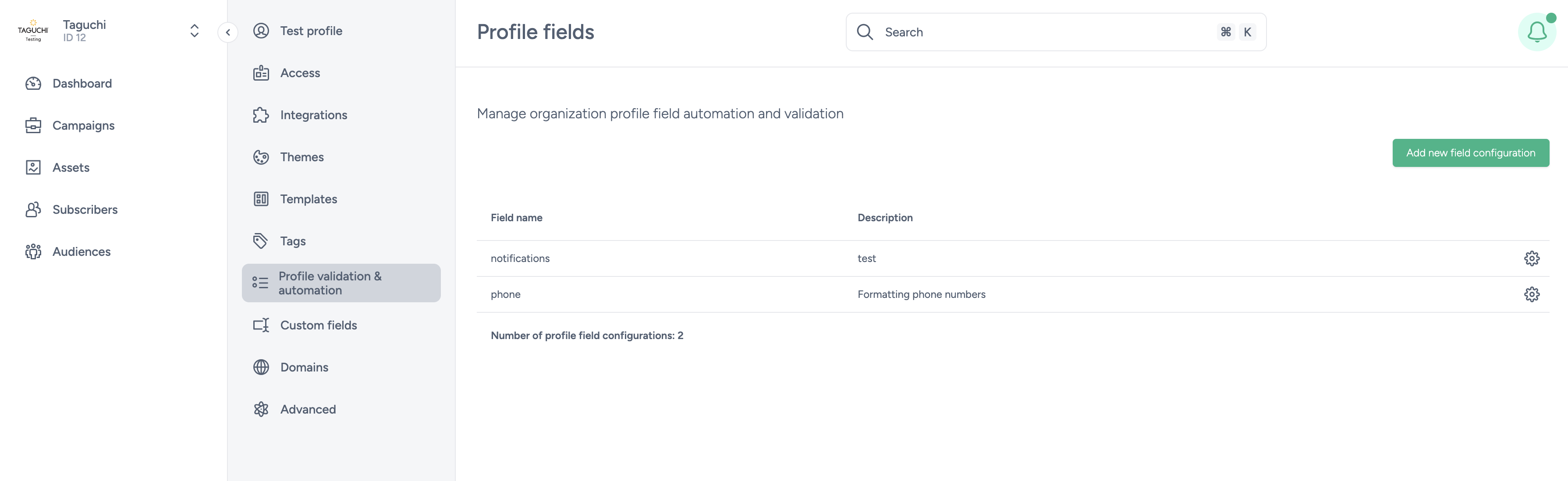This screenshot has height=481, width=1568.
Task: Click the Subscribers people icon
Action: tap(33, 209)
